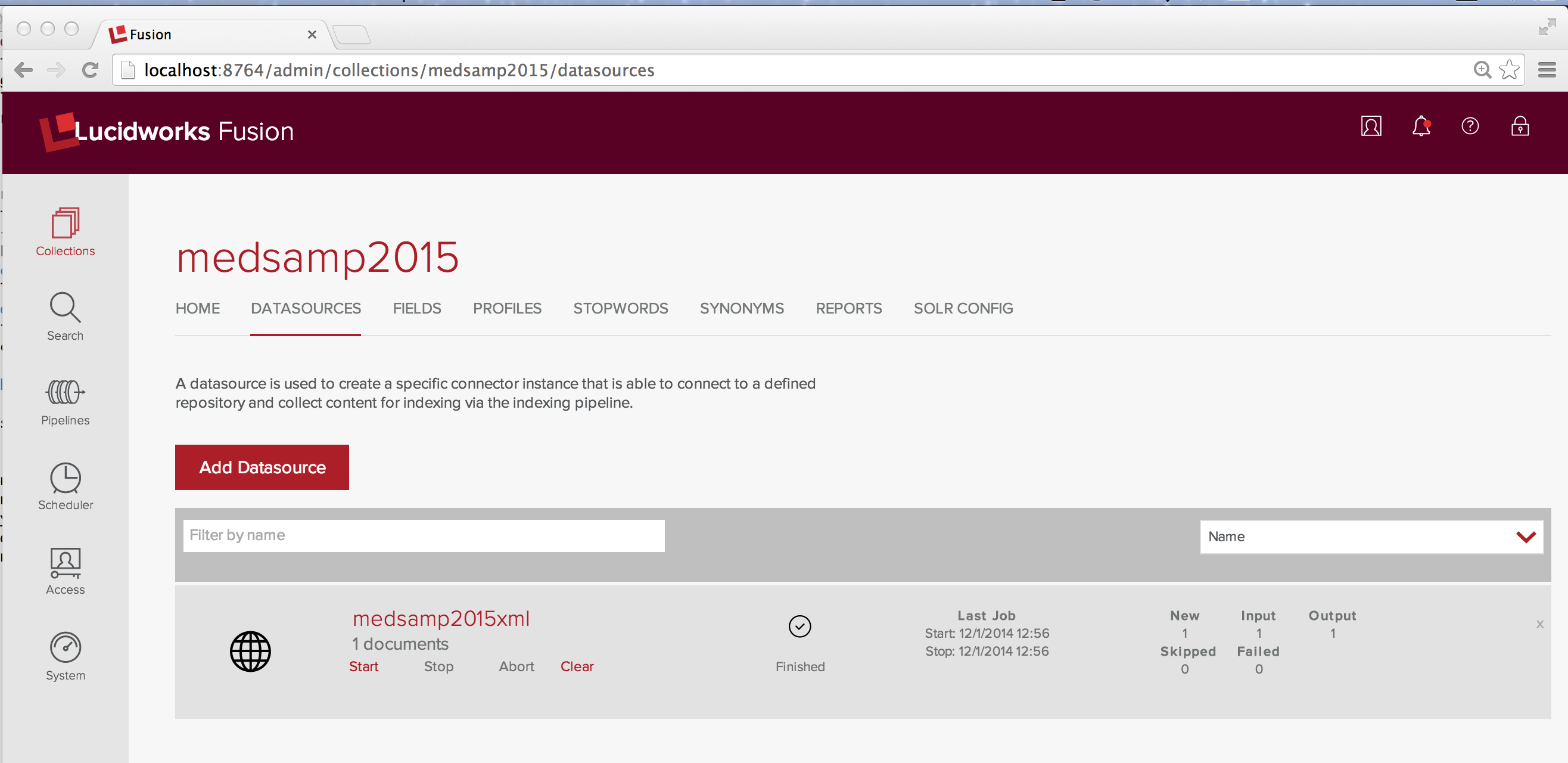Click 'Start: 12/1/2014 12:56' text
The image size is (1568, 763).
click(987, 632)
